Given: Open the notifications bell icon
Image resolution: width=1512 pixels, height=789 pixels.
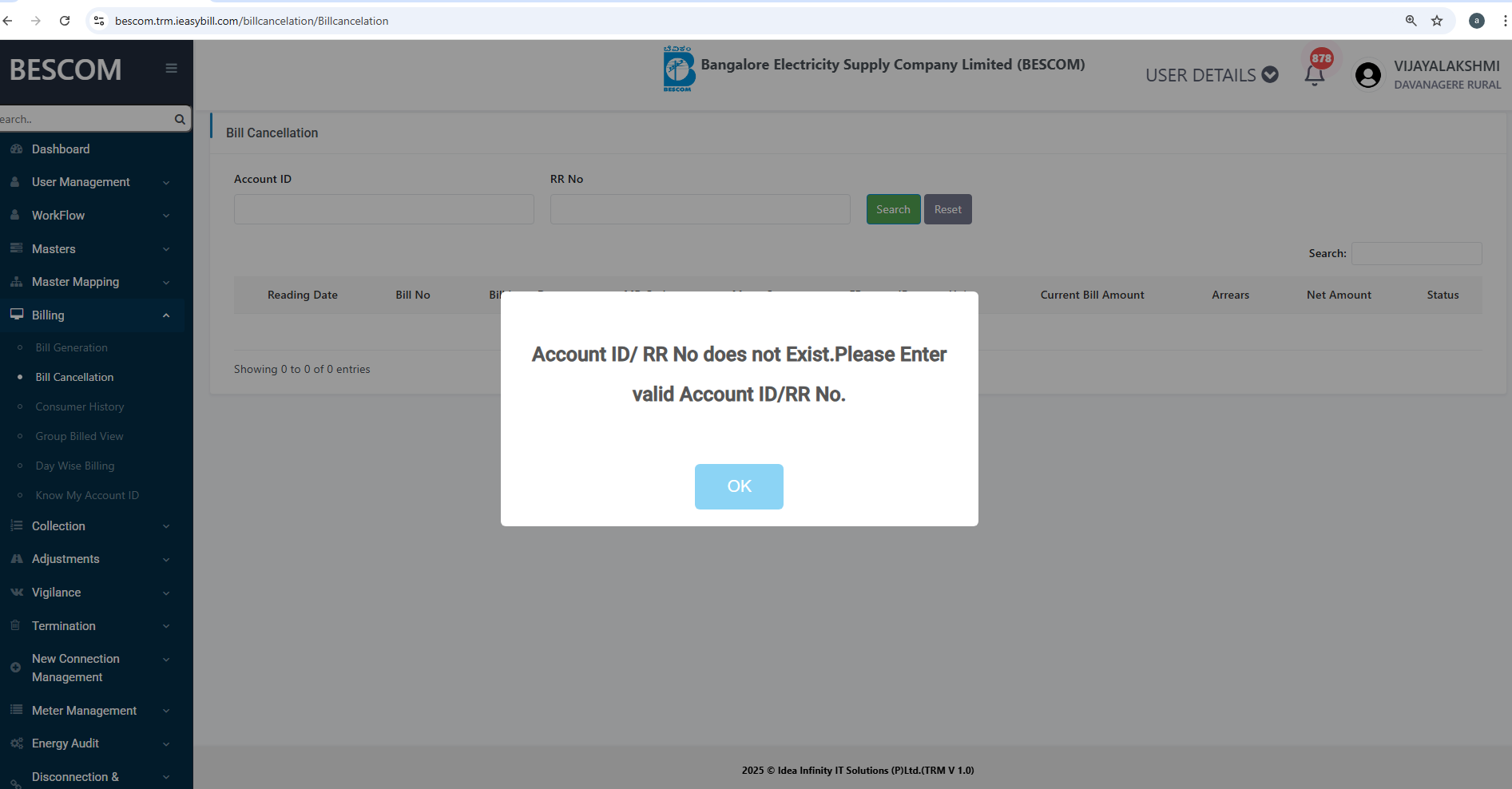Looking at the screenshot, I should tap(1315, 75).
